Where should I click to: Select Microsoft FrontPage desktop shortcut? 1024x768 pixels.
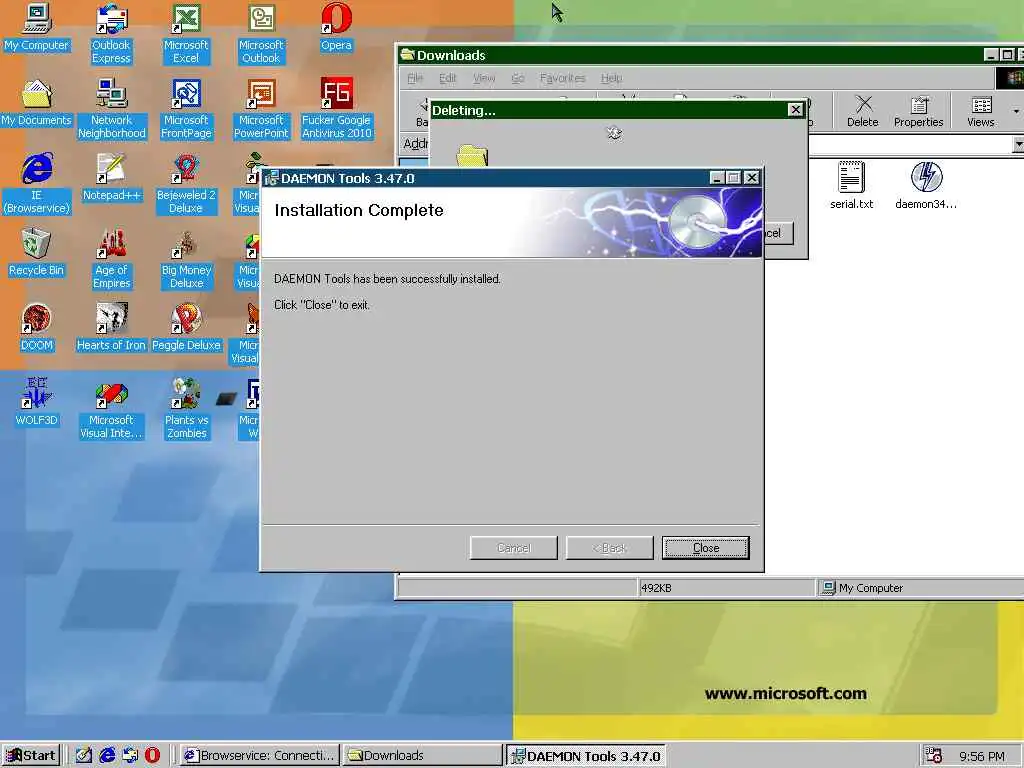pos(186,109)
